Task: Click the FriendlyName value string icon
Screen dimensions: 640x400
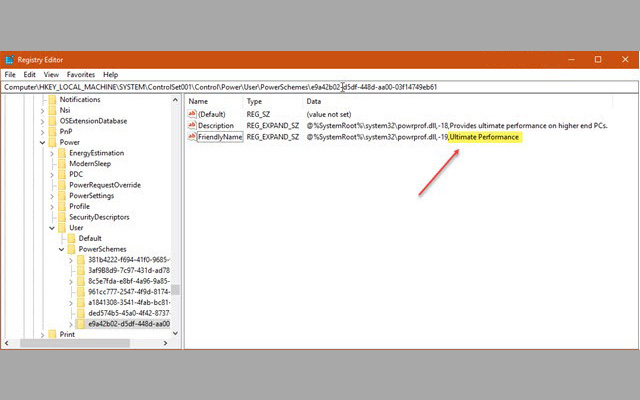Action: (x=191, y=136)
